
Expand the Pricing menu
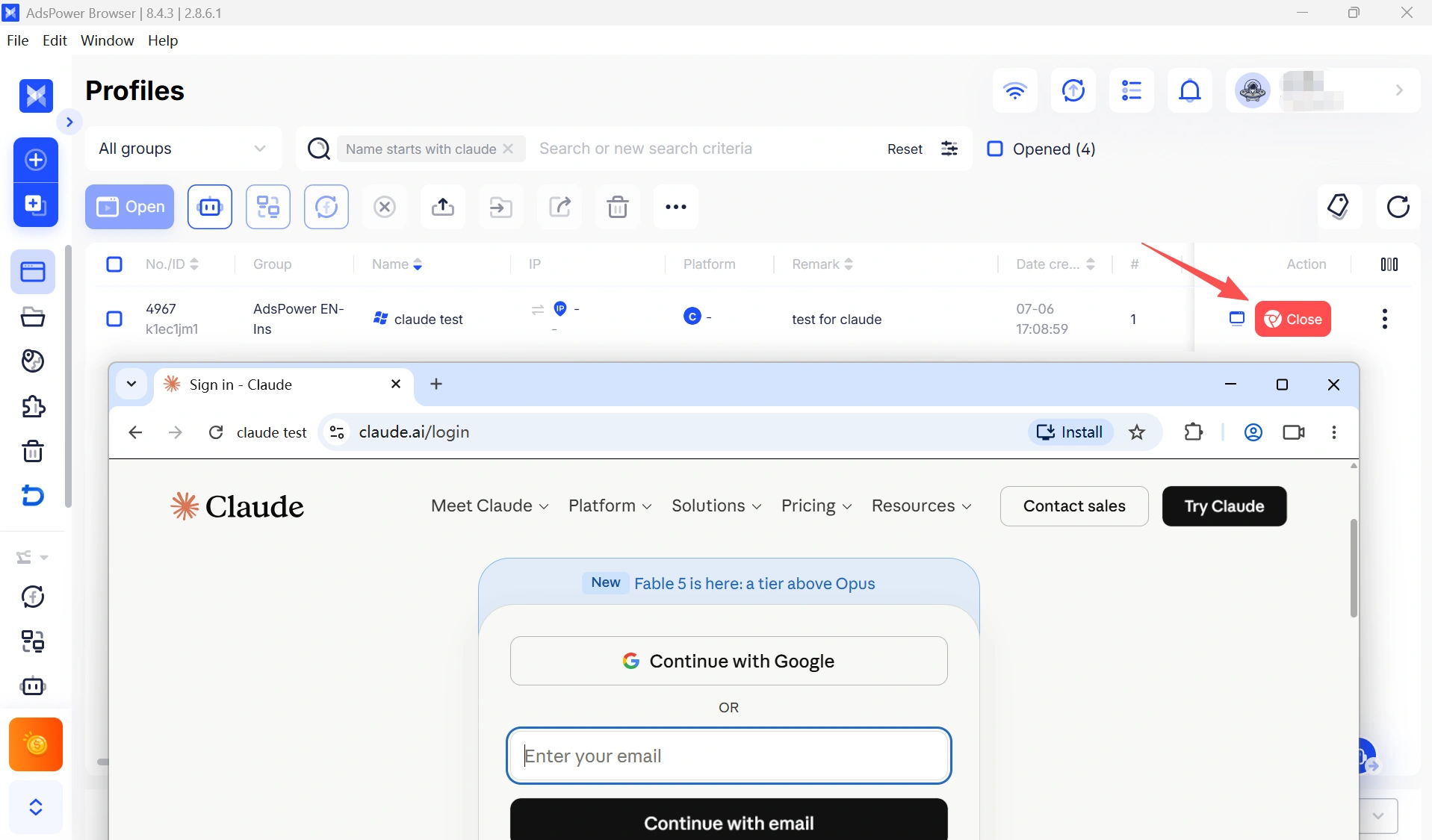click(x=816, y=506)
